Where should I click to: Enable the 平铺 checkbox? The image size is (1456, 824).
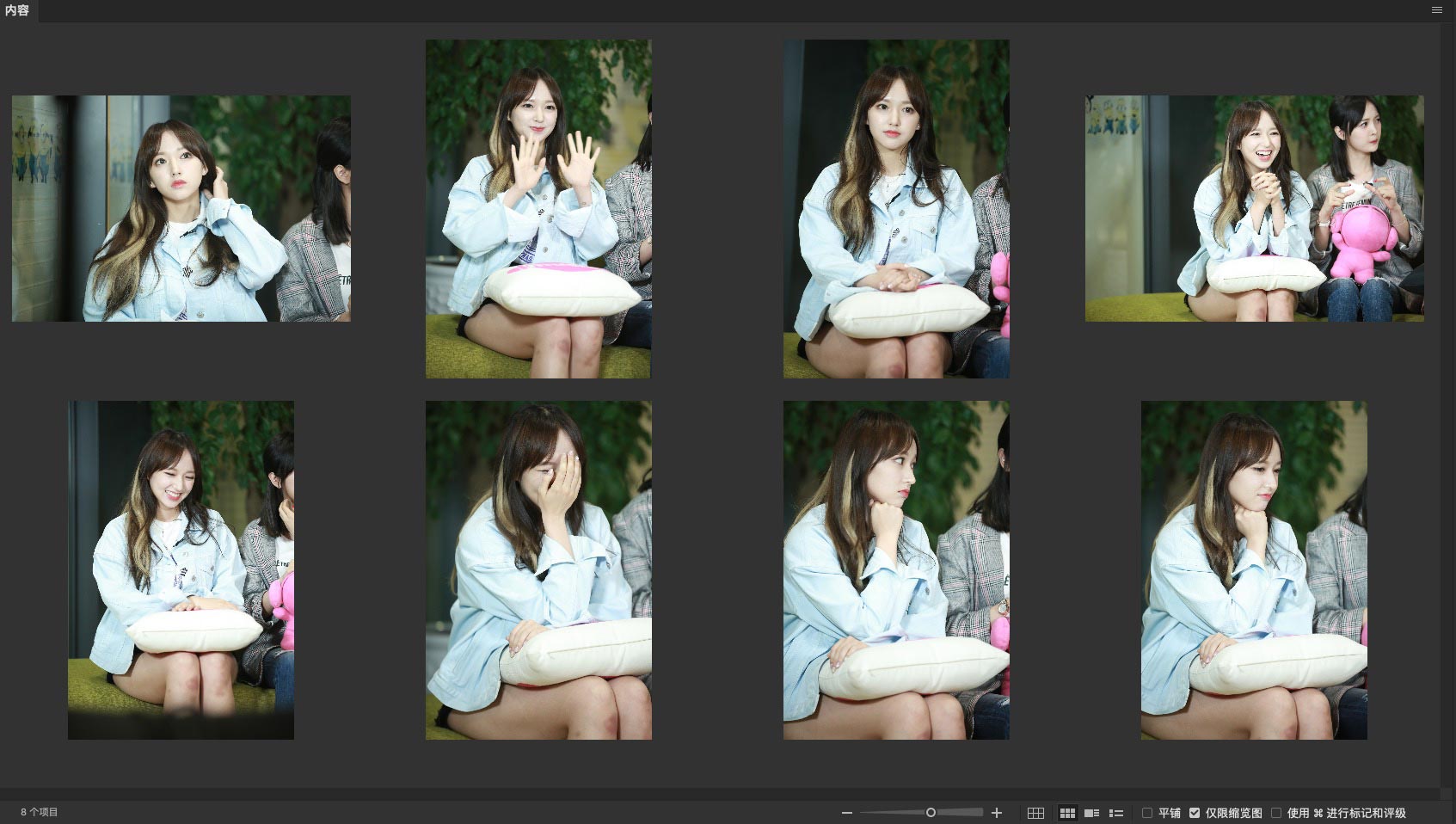tap(1146, 813)
